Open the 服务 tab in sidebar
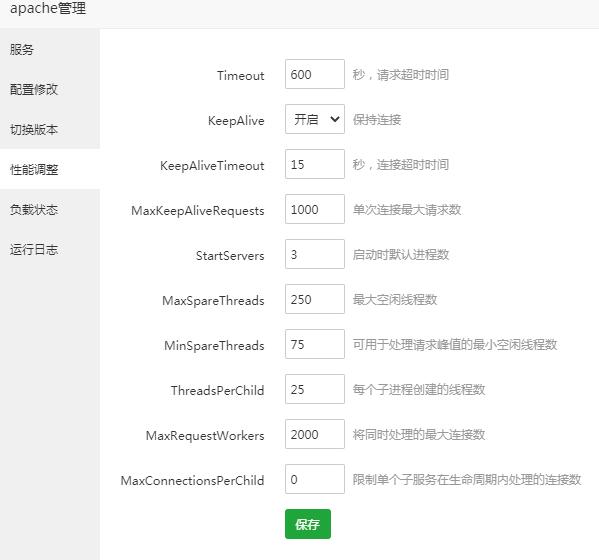This screenshot has height=560, width=599. point(50,49)
